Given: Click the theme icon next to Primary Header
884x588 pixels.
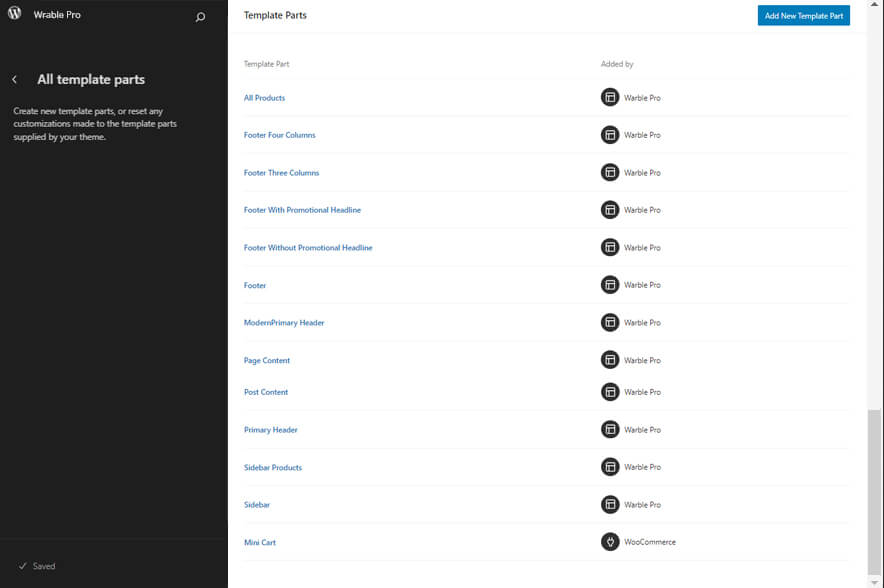Looking at the screenshot, I should pyautogui.click(x=610, y=429).
